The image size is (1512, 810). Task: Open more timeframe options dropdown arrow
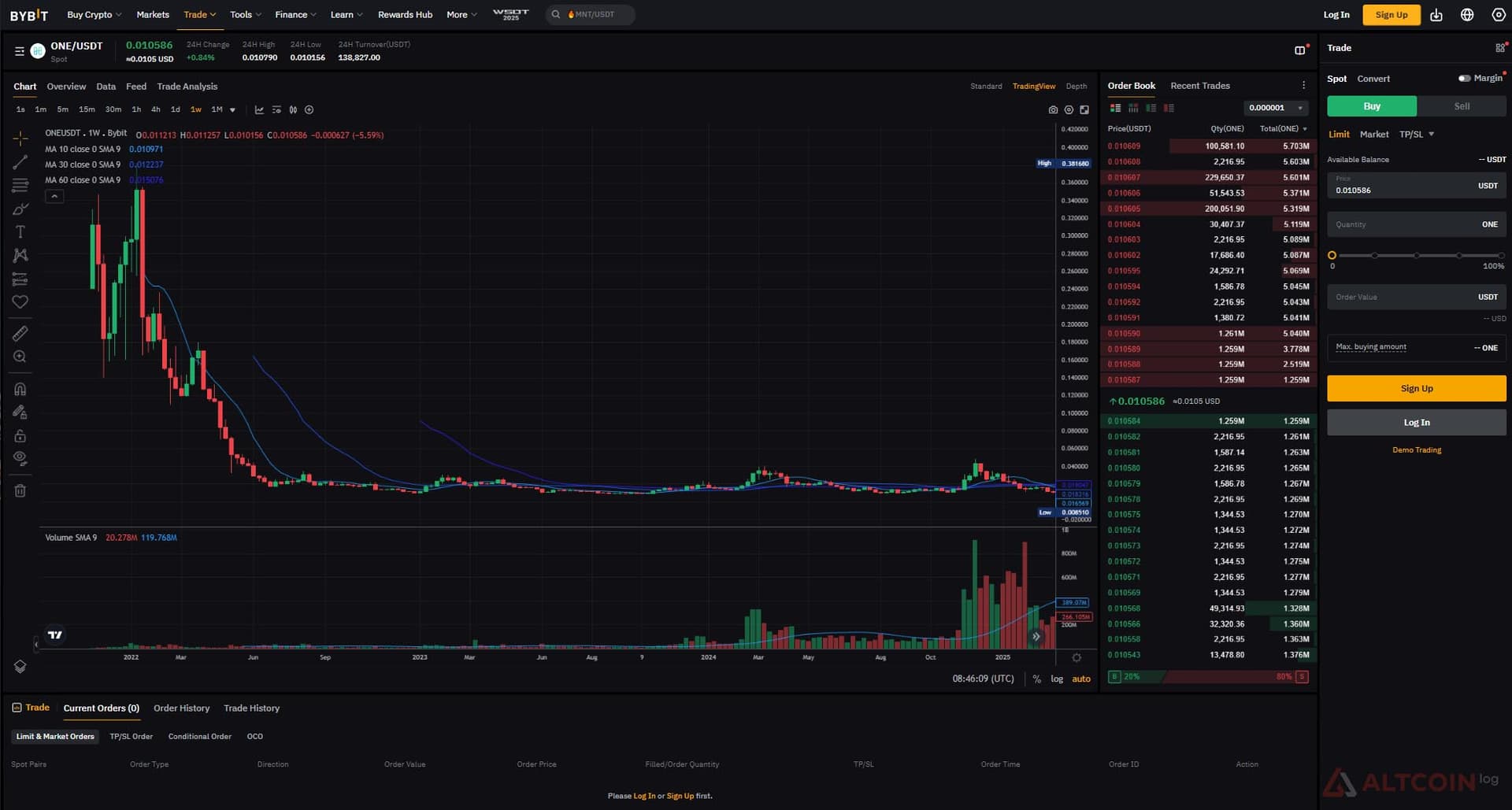pyautogui.click(x=232, y=110)
